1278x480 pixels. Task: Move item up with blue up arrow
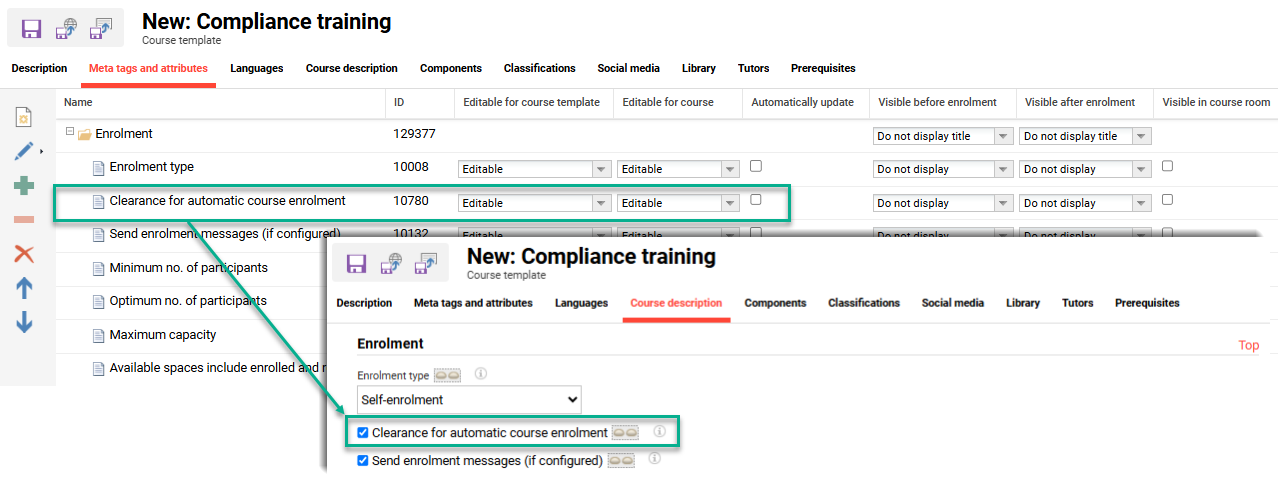tap(24, 288)
